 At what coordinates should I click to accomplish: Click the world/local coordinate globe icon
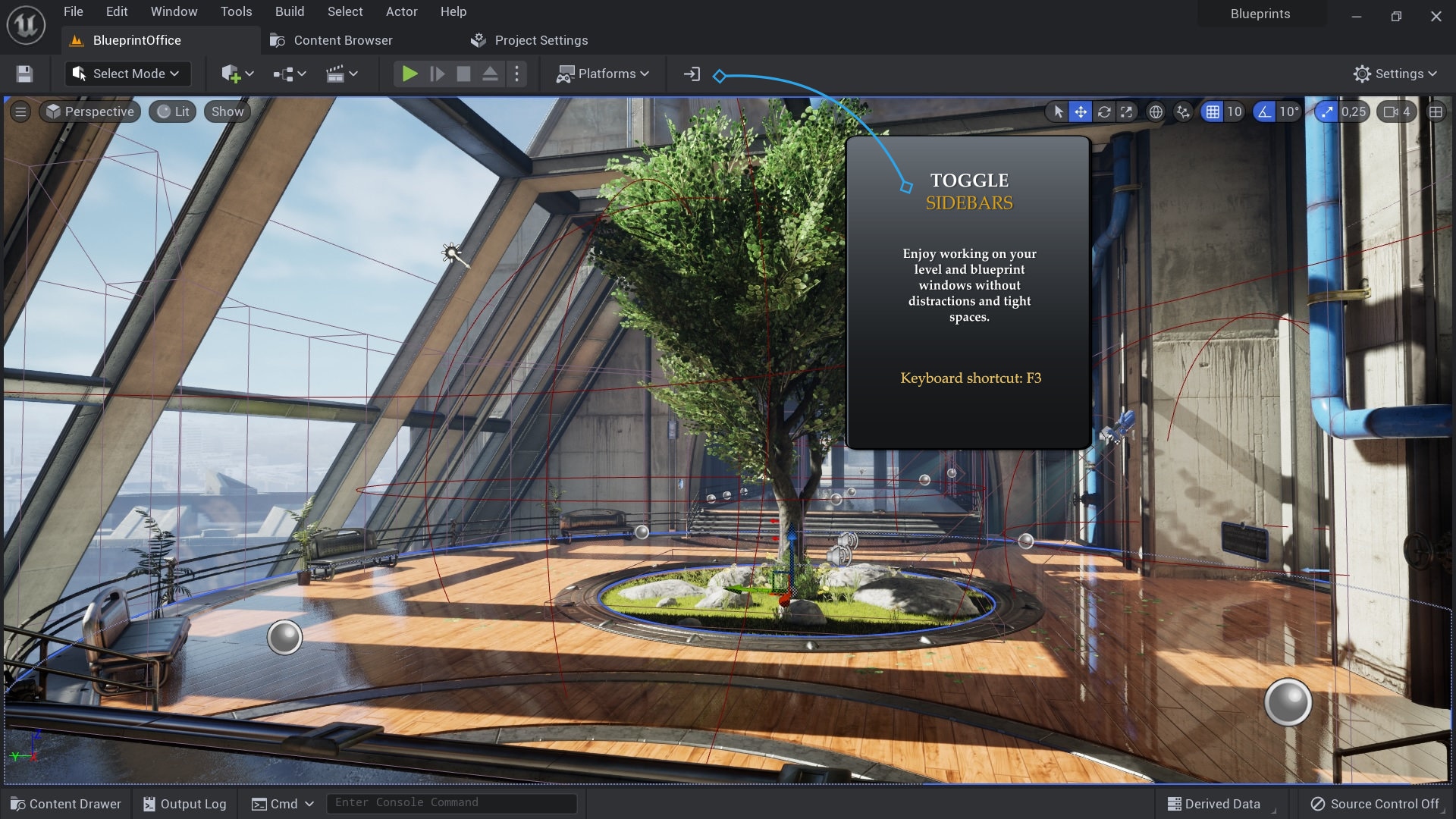click(x=1156, y=111)
